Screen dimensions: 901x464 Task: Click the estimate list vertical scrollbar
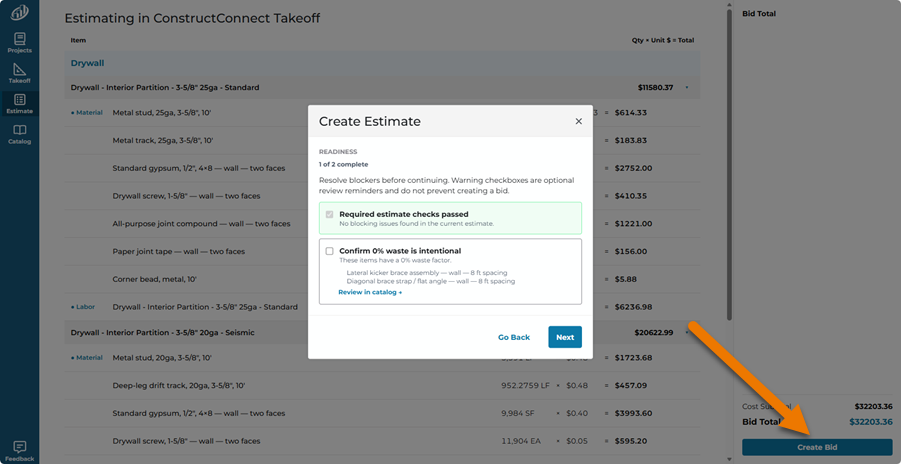(x=730, y=164)
